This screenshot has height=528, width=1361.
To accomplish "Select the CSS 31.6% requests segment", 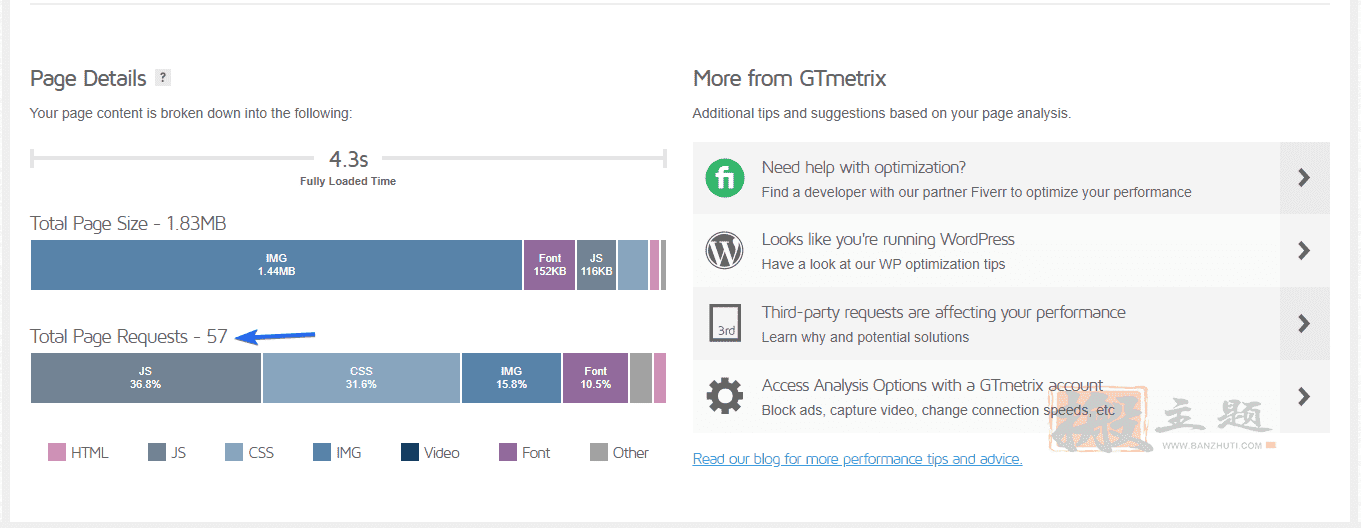I will tap(361, 378).
